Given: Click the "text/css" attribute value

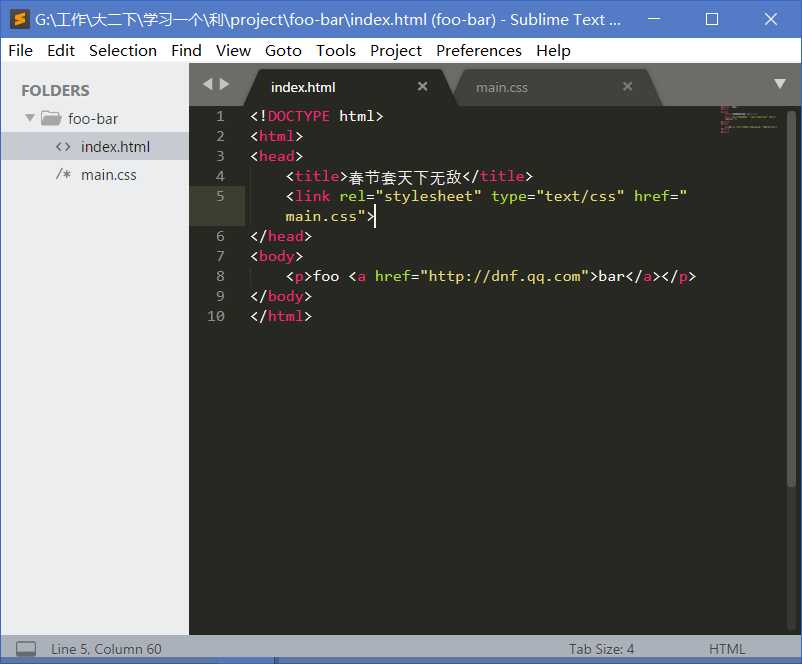Looking at the screenshot, I should pos(580,196).
